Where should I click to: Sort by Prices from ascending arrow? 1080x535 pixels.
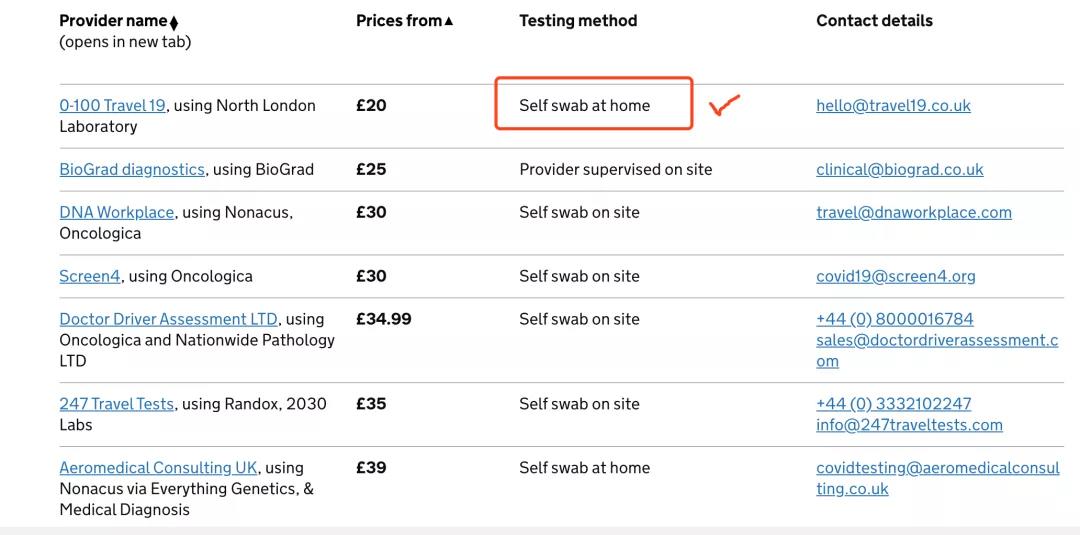click(x=404, y=21)
